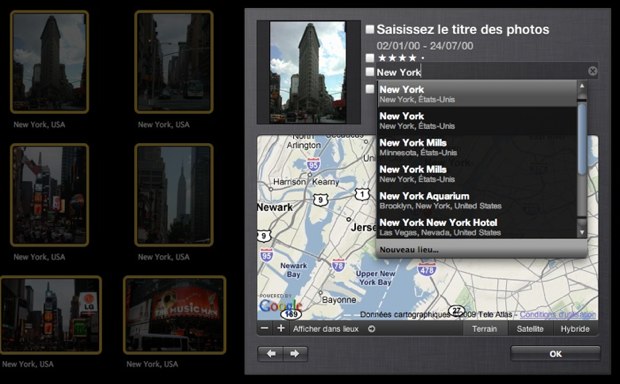Click Upper New York Bay label

click(375, 278)
